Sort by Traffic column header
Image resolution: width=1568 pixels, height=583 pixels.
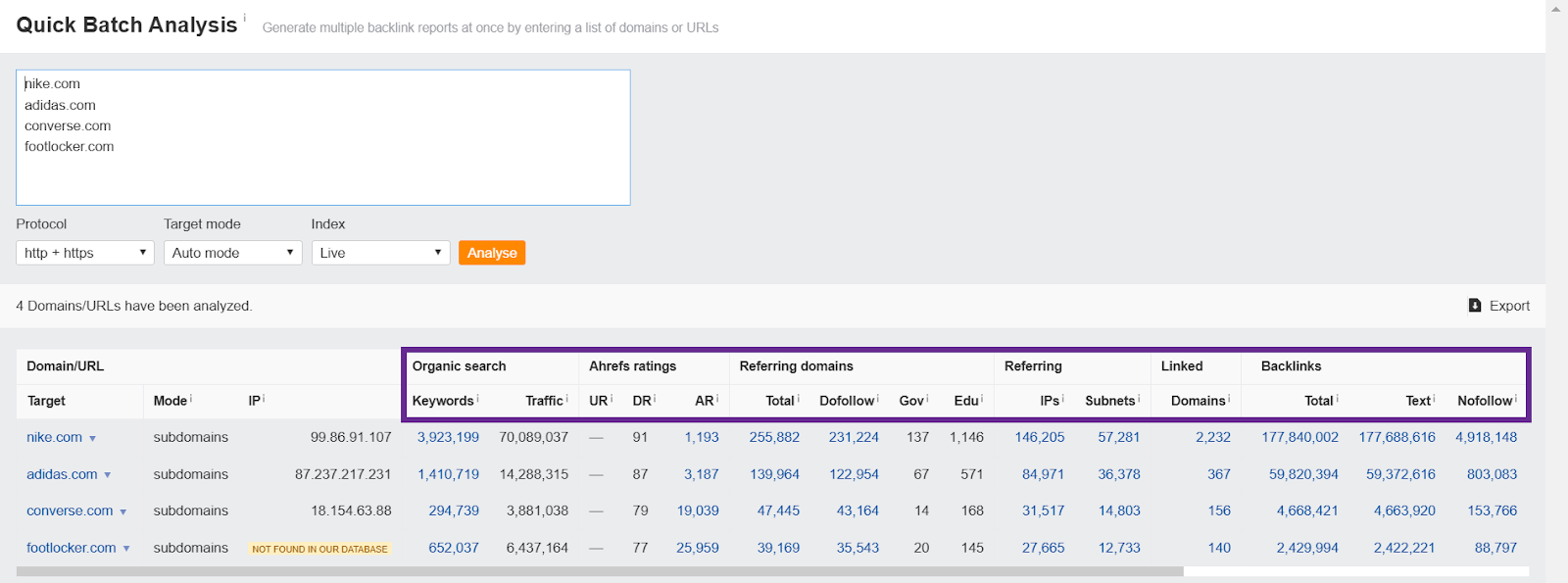(x=544, y=401)
